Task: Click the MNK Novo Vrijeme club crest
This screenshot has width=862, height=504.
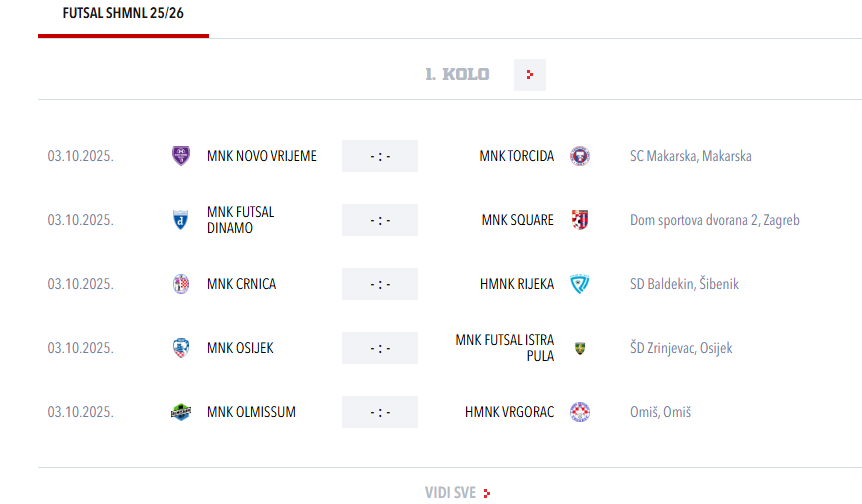Action: click(x=181, y=156)
